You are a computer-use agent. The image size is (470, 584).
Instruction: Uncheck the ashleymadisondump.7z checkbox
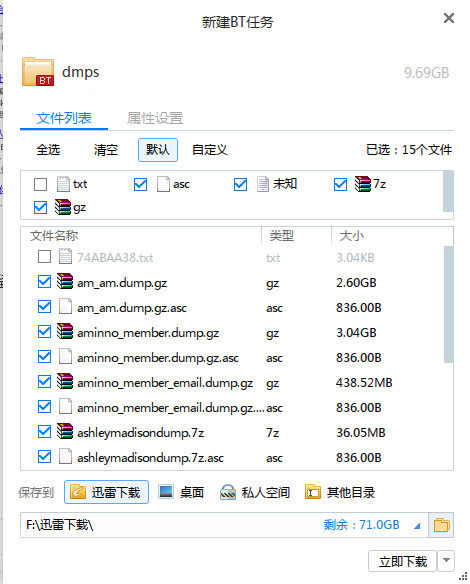44,432
